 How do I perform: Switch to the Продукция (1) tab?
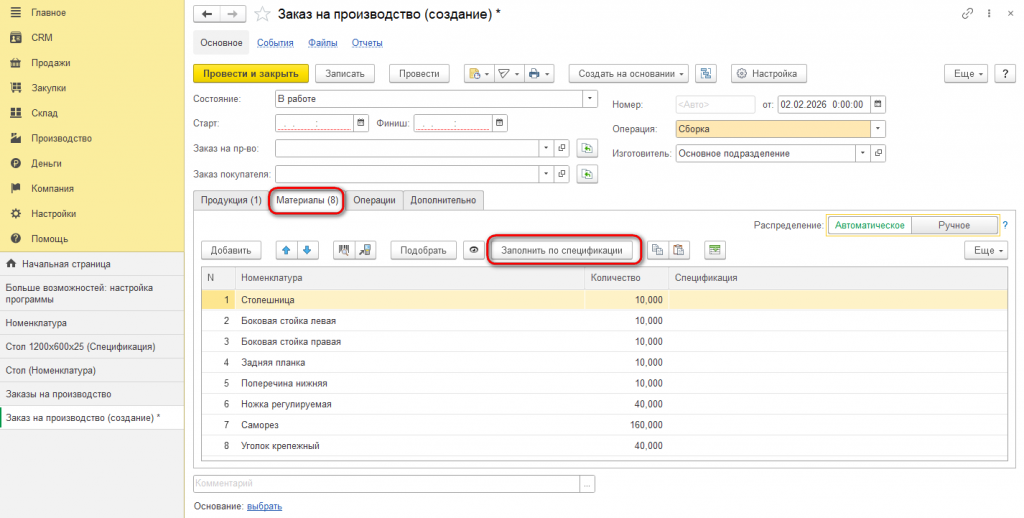pyautogui.click(x=231, y=200)
